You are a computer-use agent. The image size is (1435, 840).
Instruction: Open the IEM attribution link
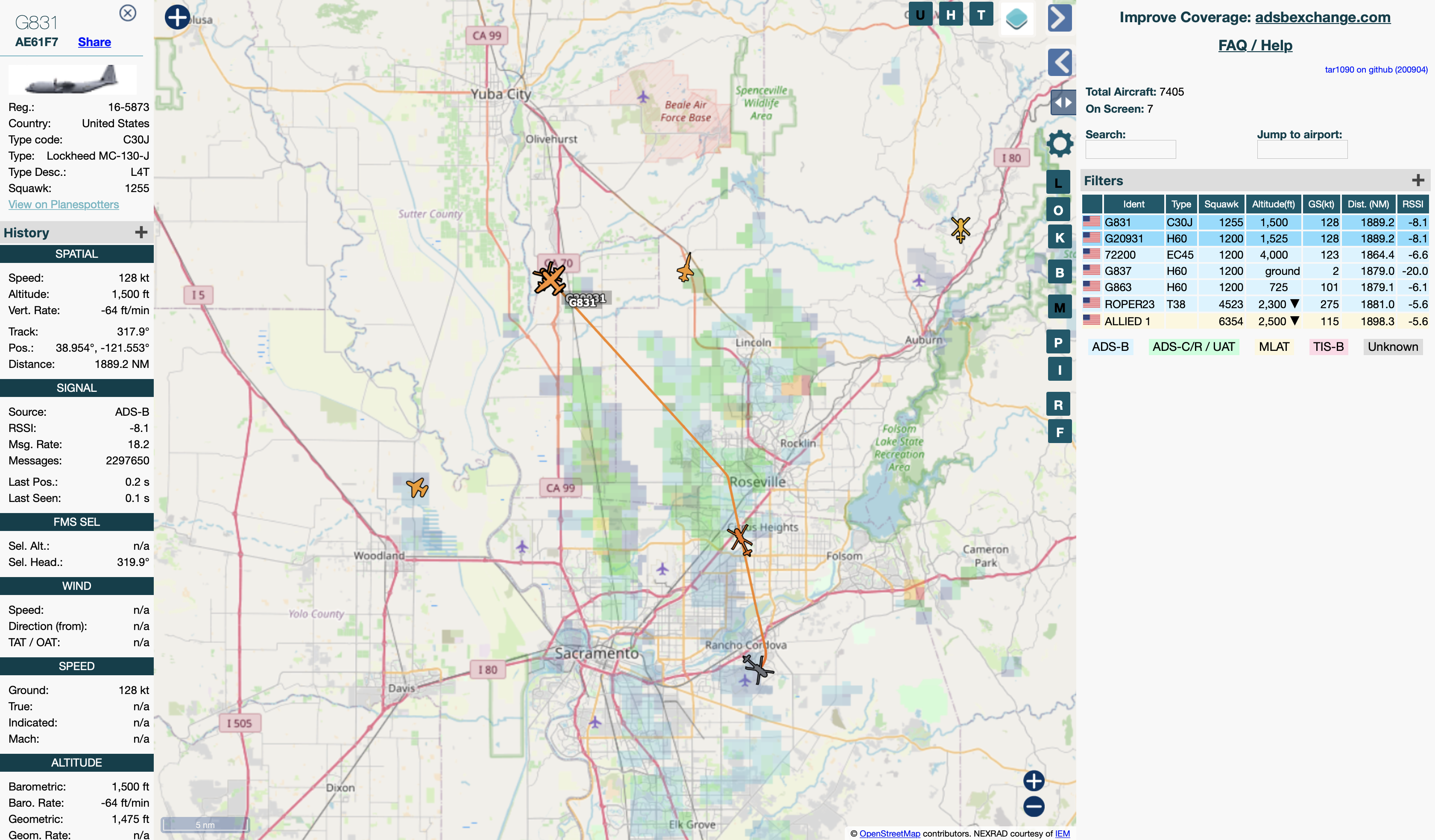click(x=1062, y=833)
